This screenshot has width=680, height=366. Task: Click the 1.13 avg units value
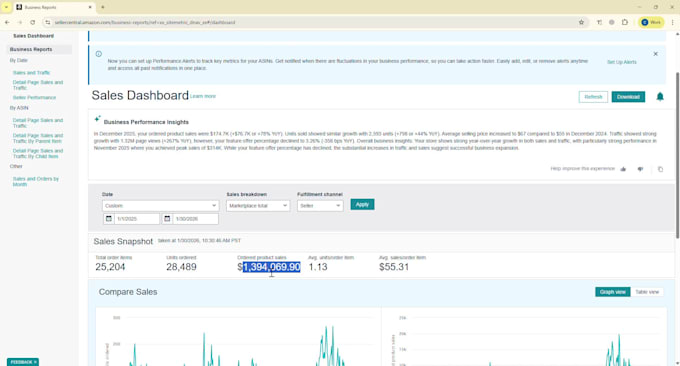(317, 267)
